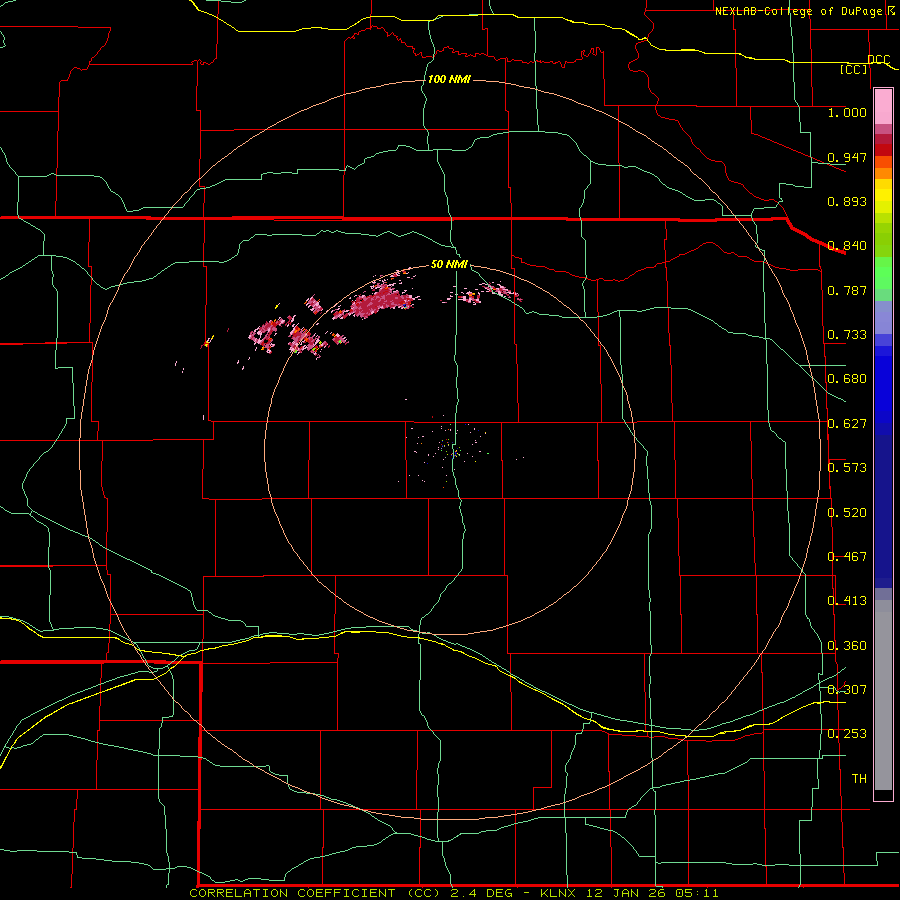
Task: Pick the gray lower color bar segment
Action: [x=883, y=695]
